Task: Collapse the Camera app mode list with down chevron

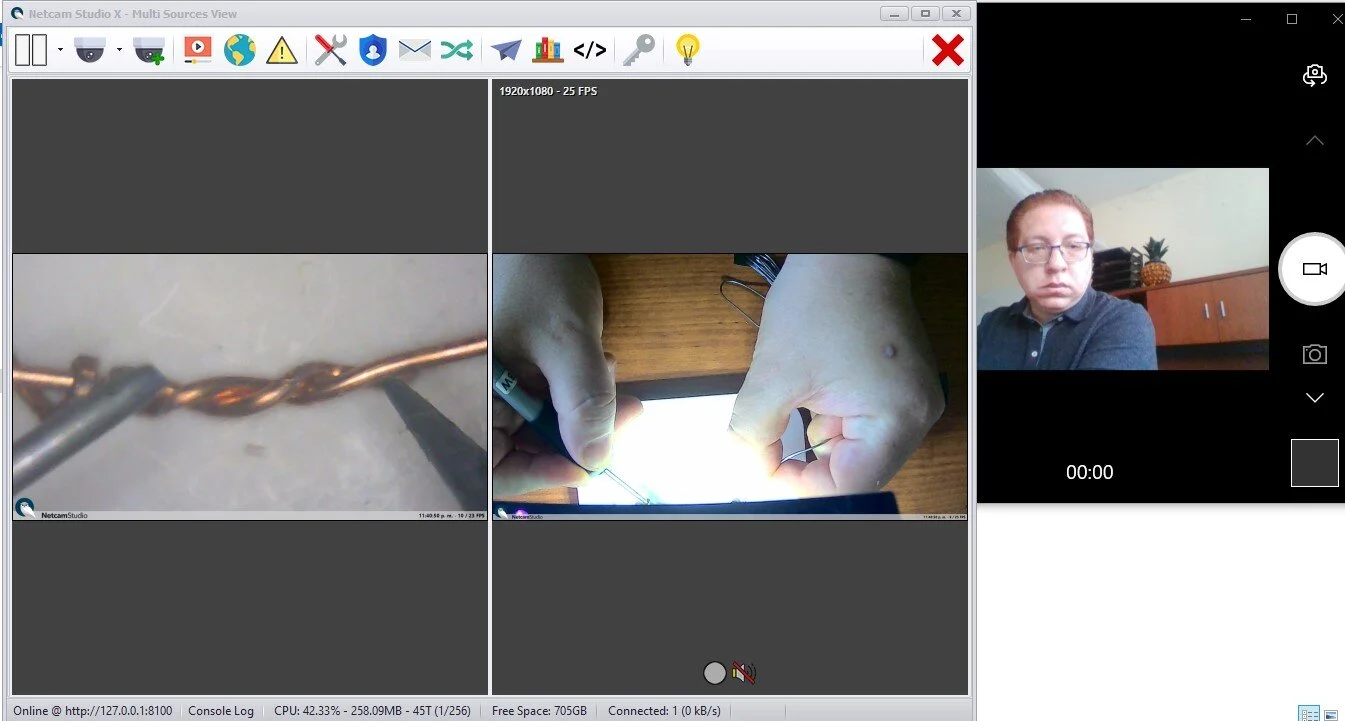Action: tap(1315, 397)
